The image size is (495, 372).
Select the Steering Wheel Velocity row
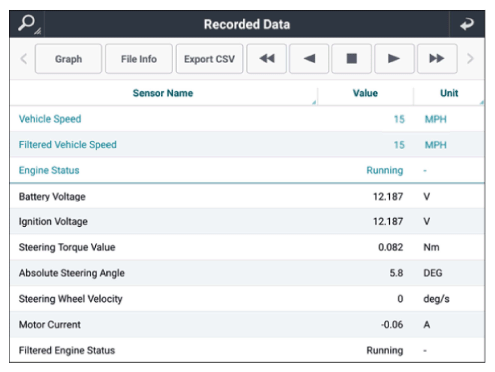(x=247, y=299)
